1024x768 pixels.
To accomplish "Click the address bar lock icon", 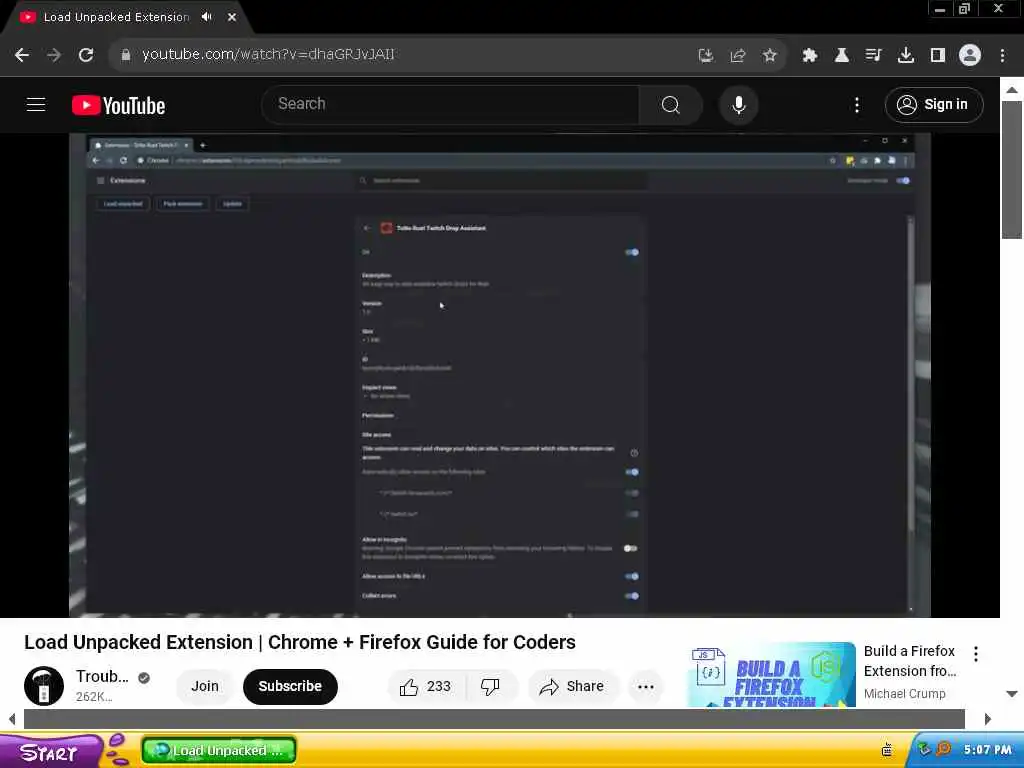I will tap(126, 55).
